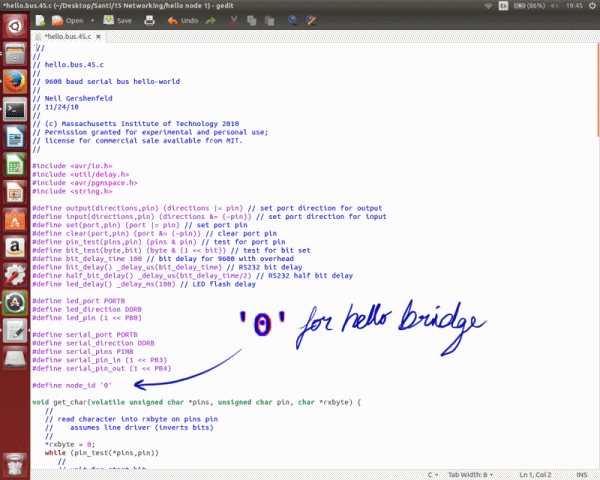Undo the last edit
600x480 pixels.
183,21
